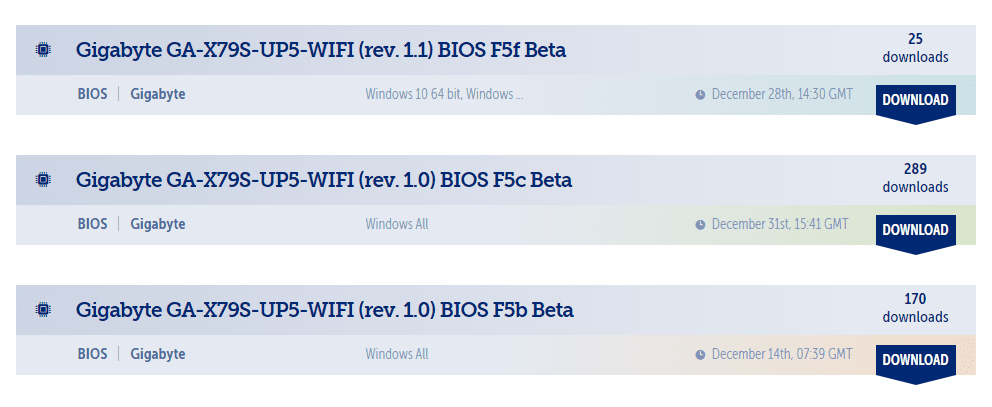Download the BIOS F5f Beta driver
The width and height of the screenshot is (992, 407).
(x=915, y=101)
